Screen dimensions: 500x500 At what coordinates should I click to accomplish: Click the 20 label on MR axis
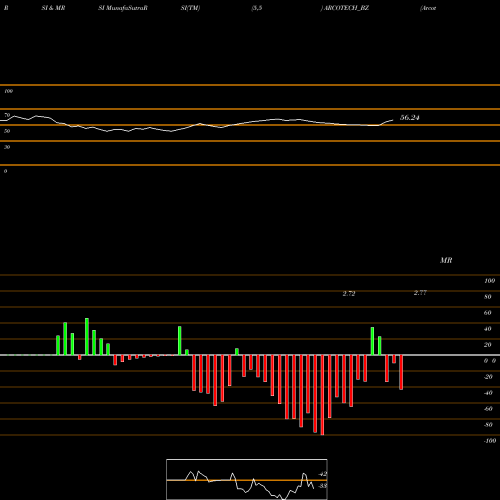point(488,345)
